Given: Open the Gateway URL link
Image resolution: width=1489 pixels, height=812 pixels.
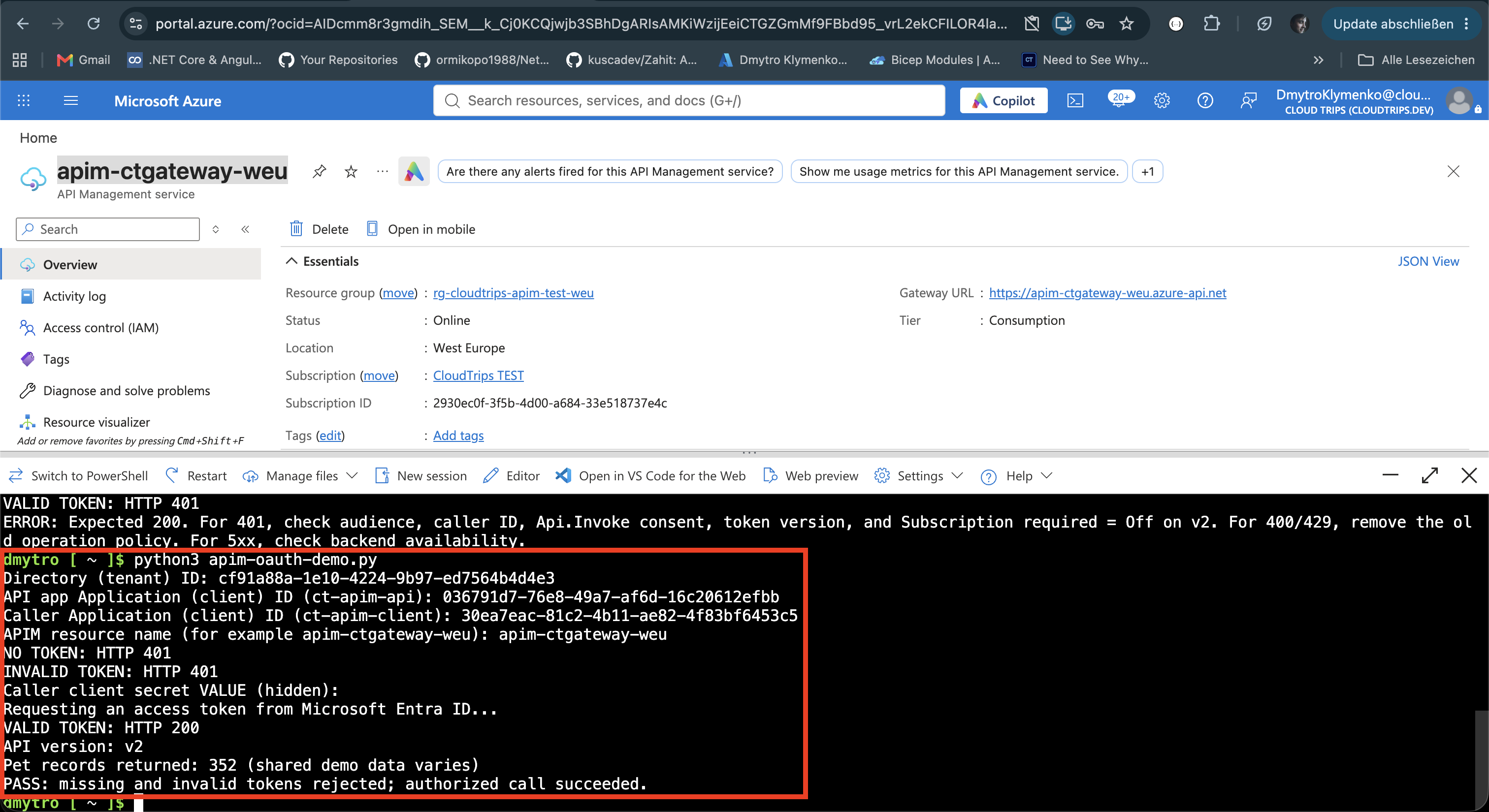Looking at the screenshot, I should click(1107, 293).
